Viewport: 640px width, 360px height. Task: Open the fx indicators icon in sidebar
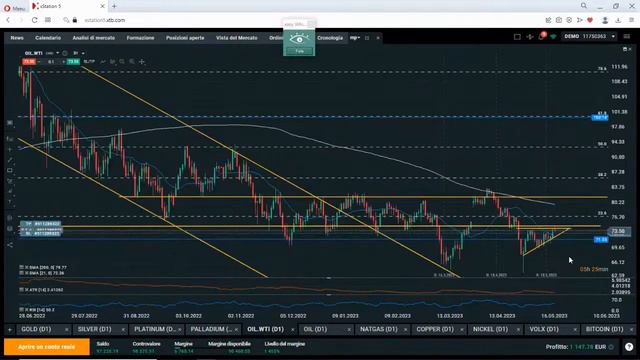tap(10, 139)
